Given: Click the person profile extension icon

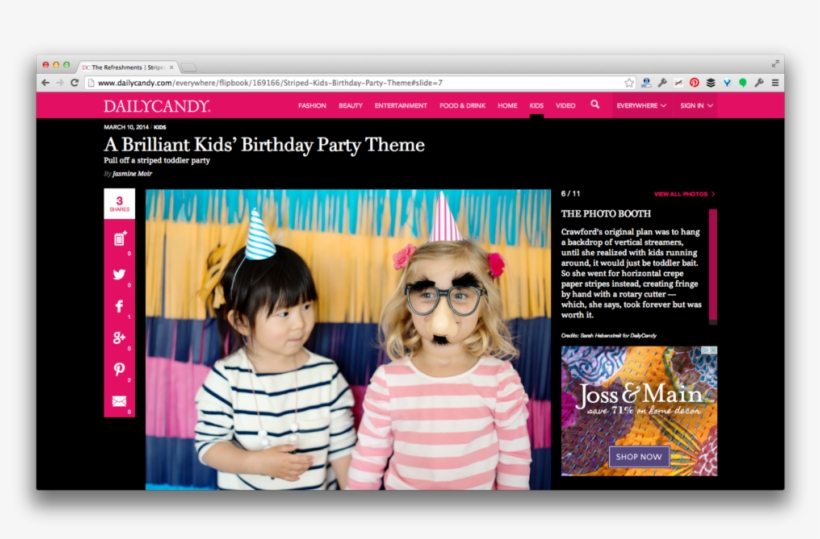Looking at the screenshot, I should click(x=646, y=83).
